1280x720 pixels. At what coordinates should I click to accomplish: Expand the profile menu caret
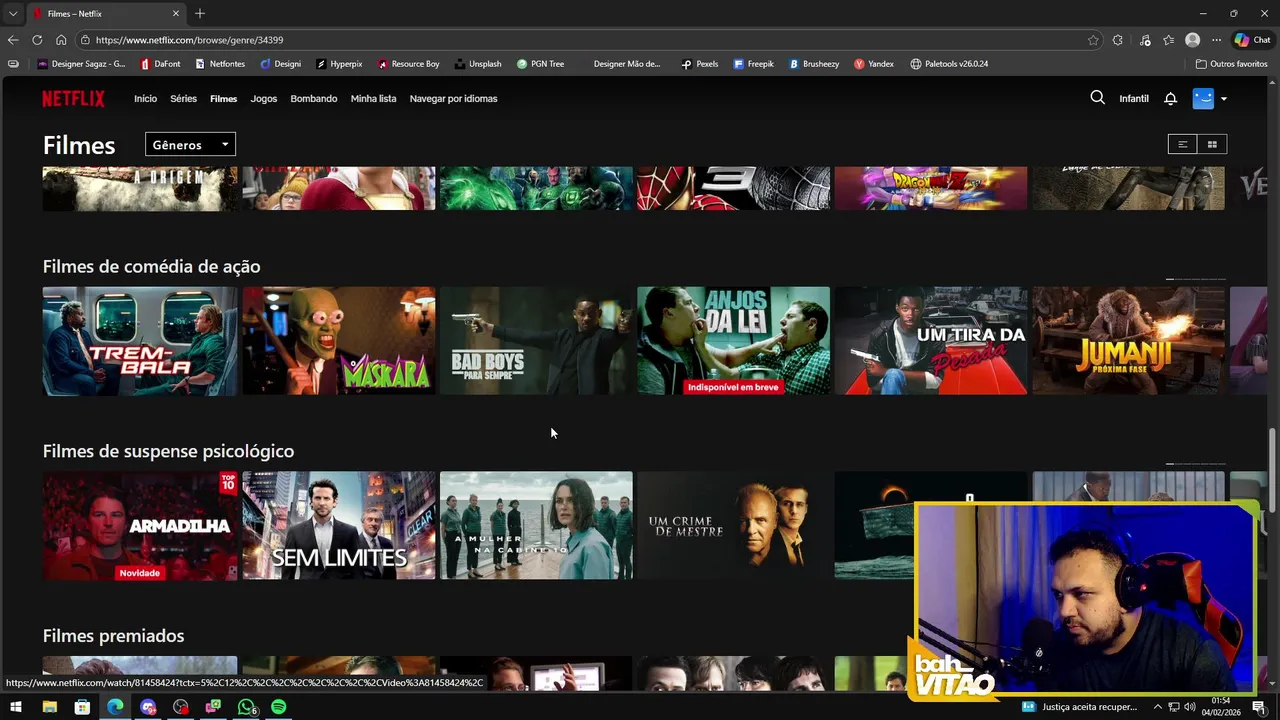pos(1224,99)
